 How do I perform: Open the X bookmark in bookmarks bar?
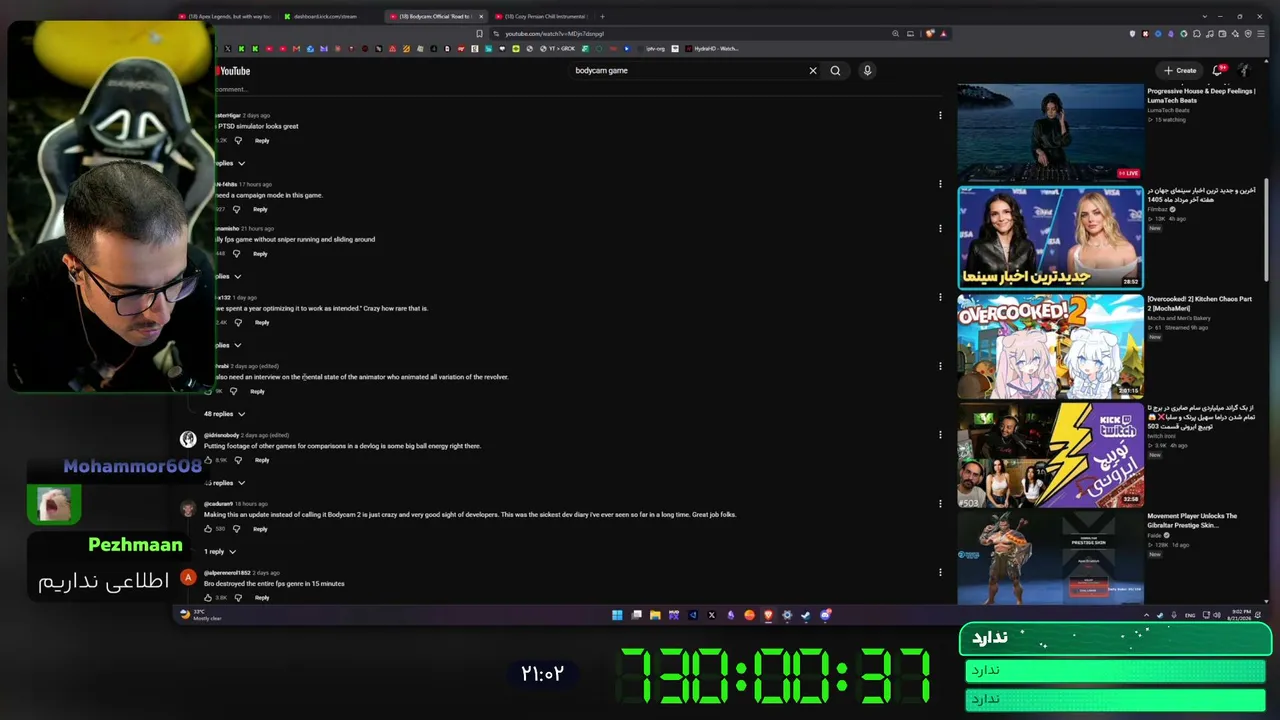tap(228, 48)
